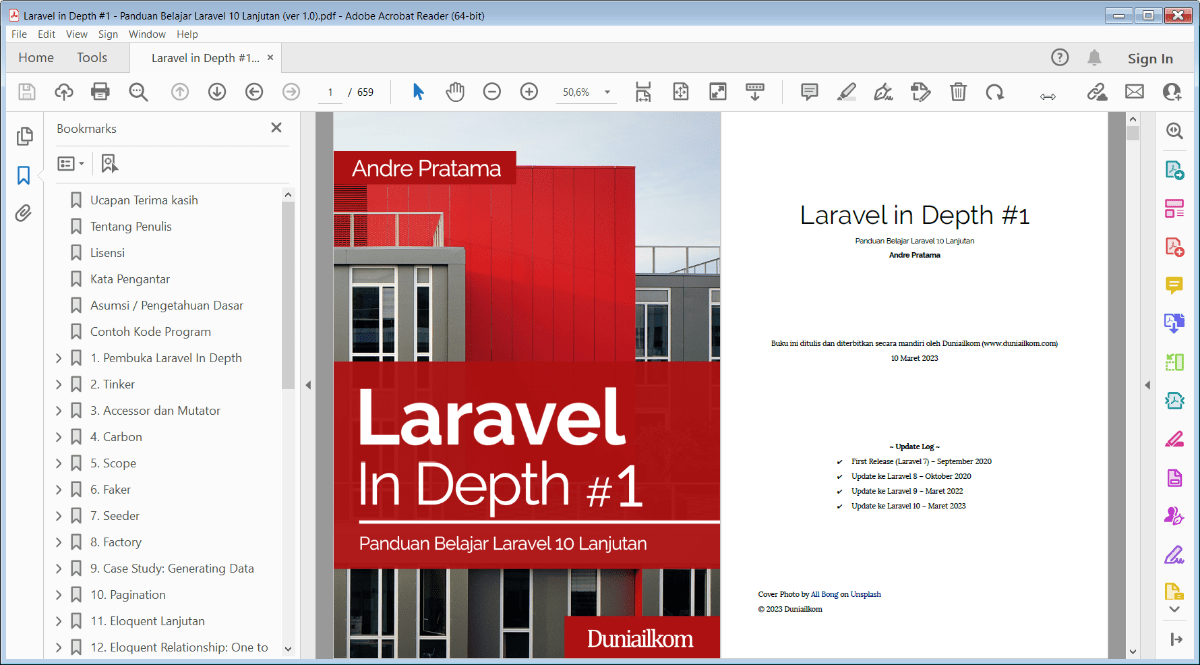This screenshot has height=665, width=1200.
Task: Click the page number input field
Action: tap(329, 92)
